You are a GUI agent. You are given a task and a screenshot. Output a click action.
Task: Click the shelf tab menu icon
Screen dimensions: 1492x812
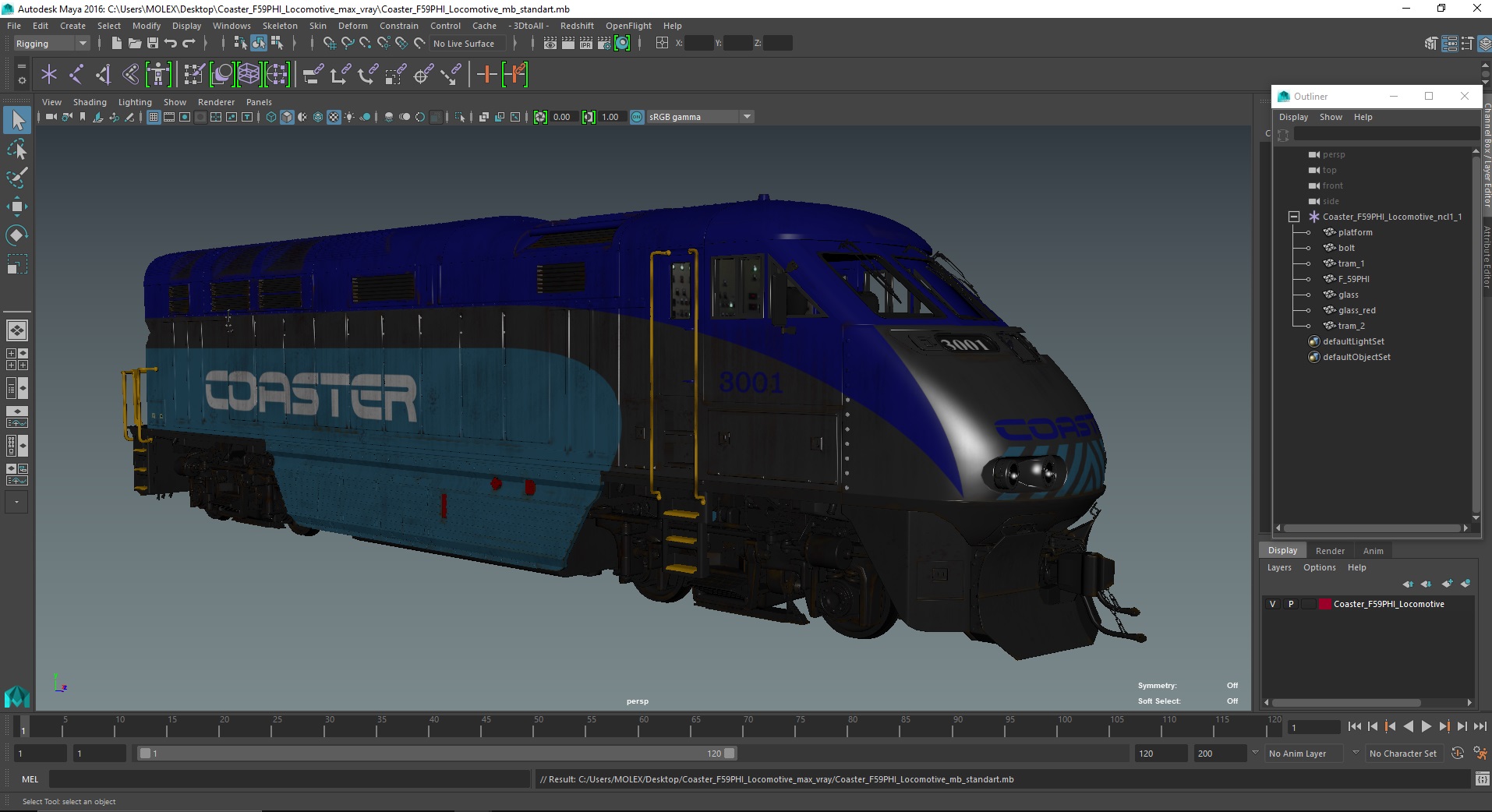(21, 67)
